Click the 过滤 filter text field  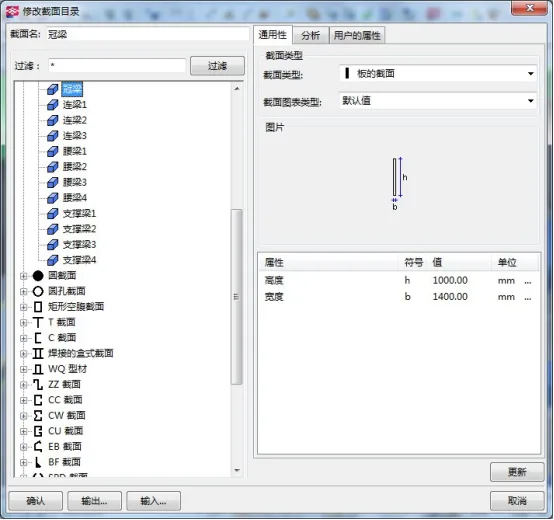click(117, 66)
